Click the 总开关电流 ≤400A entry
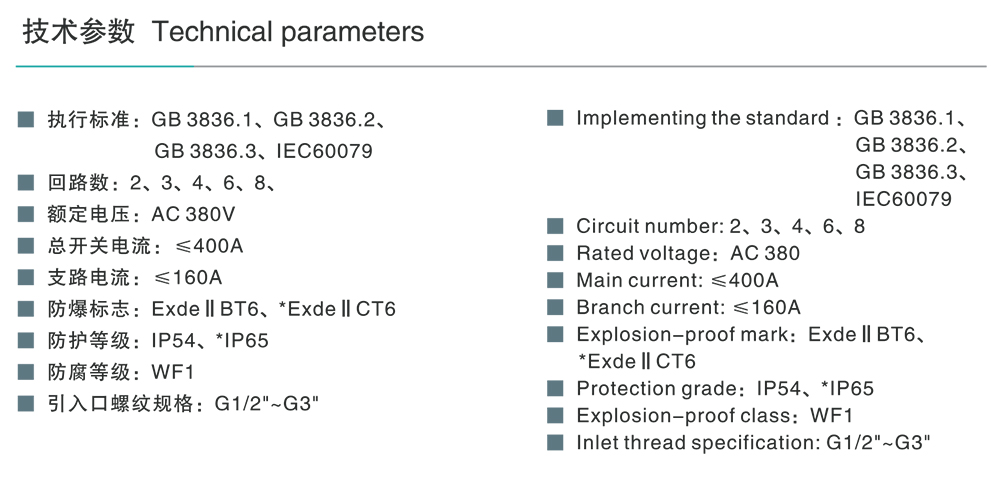This screenshot has height=484, width=1000. coord(145,246)
